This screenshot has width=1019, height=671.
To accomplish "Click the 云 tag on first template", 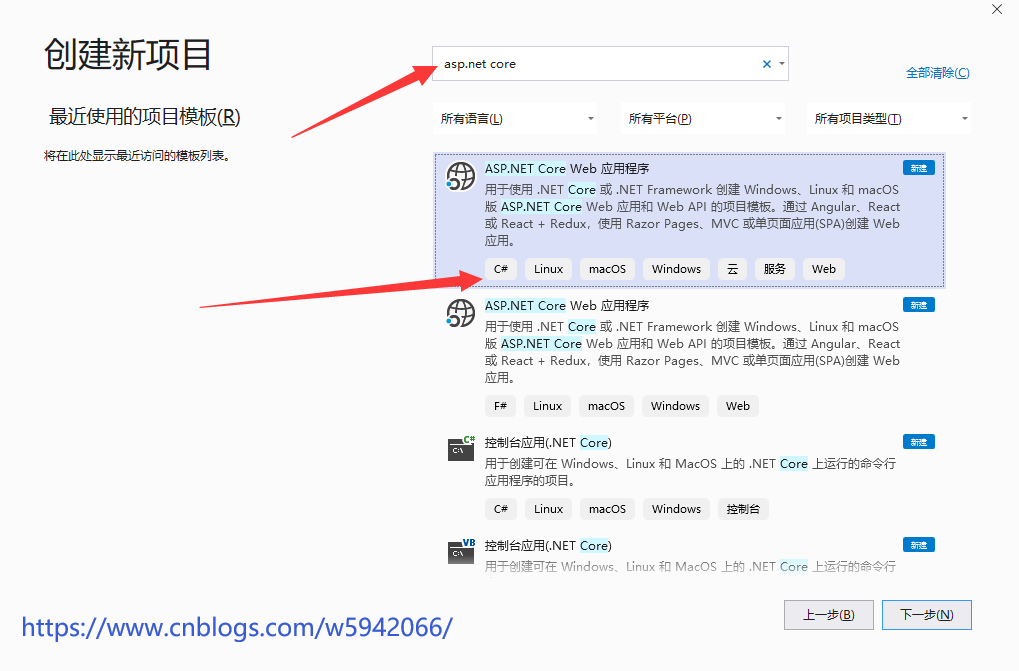I will pos(732,269).
